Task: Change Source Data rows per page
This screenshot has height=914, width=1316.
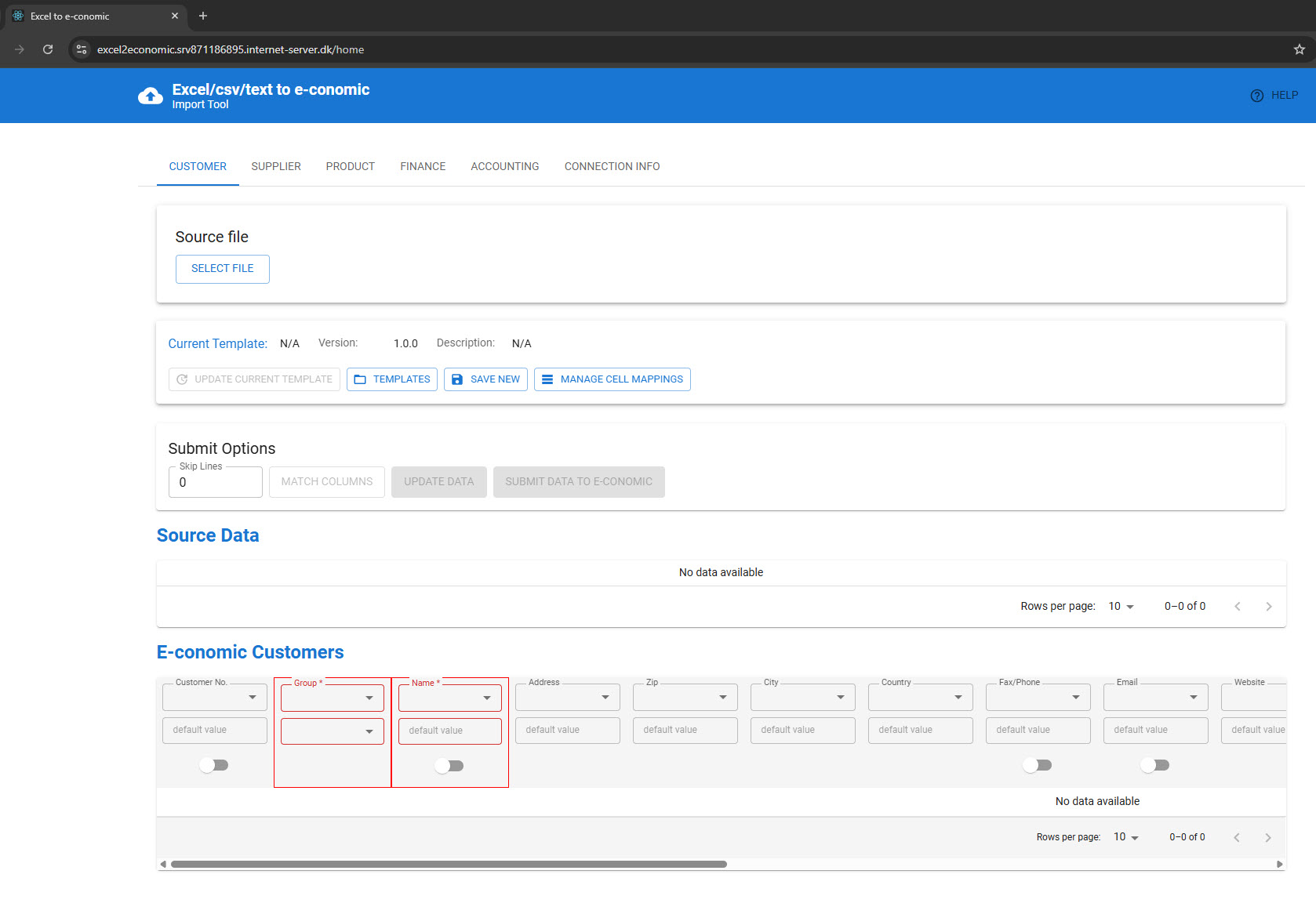Action: pyautogui.click(x=1122, y=607)
